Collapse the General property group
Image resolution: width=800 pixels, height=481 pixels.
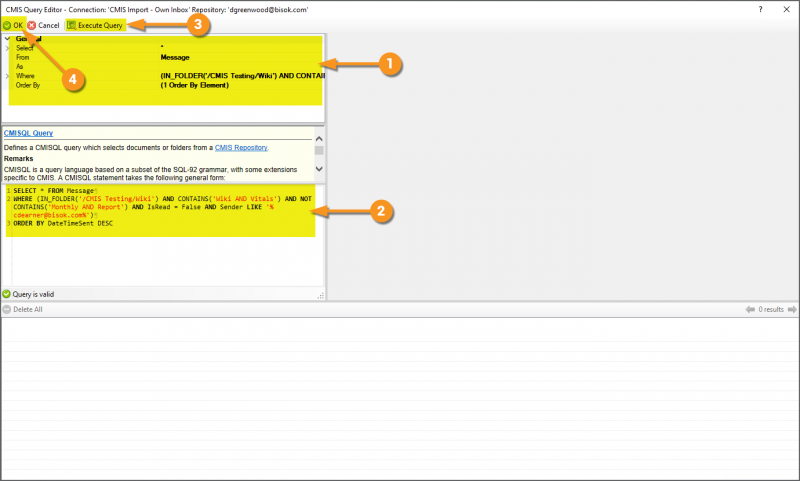click(7, 39)
